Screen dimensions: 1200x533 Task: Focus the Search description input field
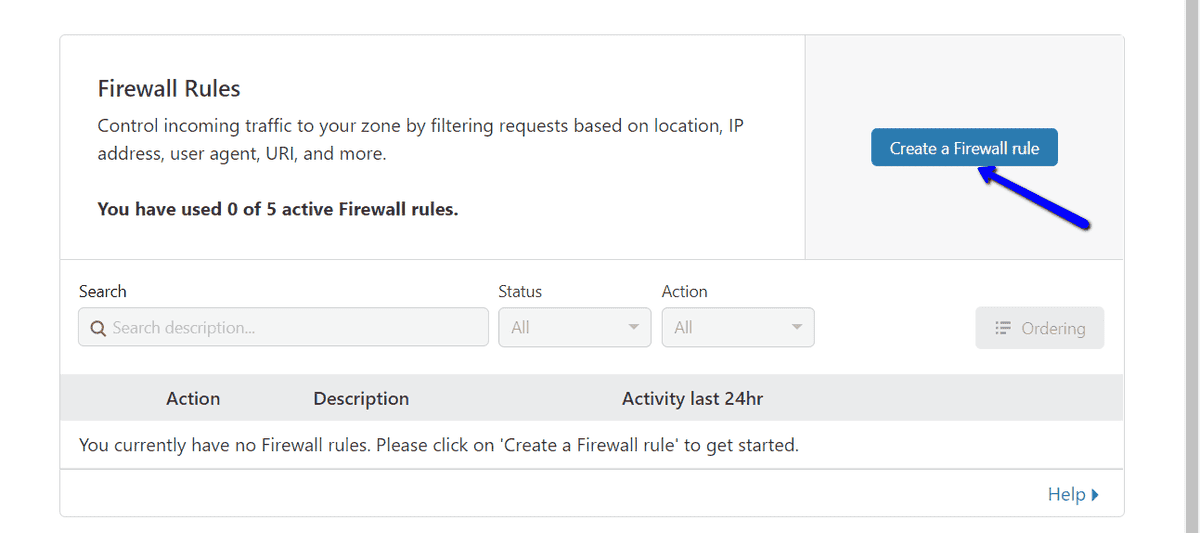point(283,327)
